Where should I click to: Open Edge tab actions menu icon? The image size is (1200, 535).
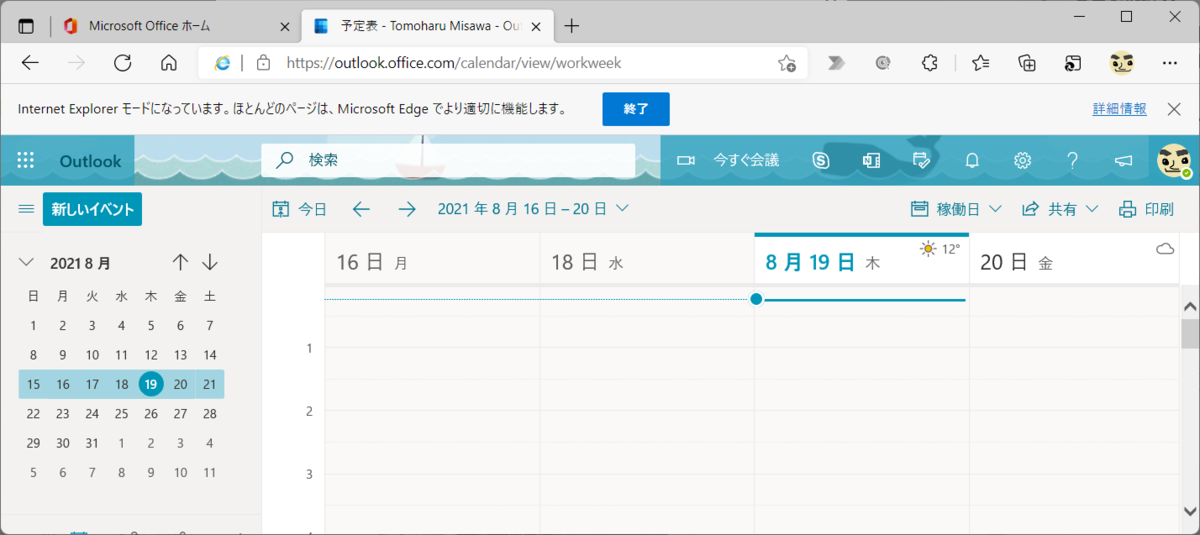coord(26,26)
